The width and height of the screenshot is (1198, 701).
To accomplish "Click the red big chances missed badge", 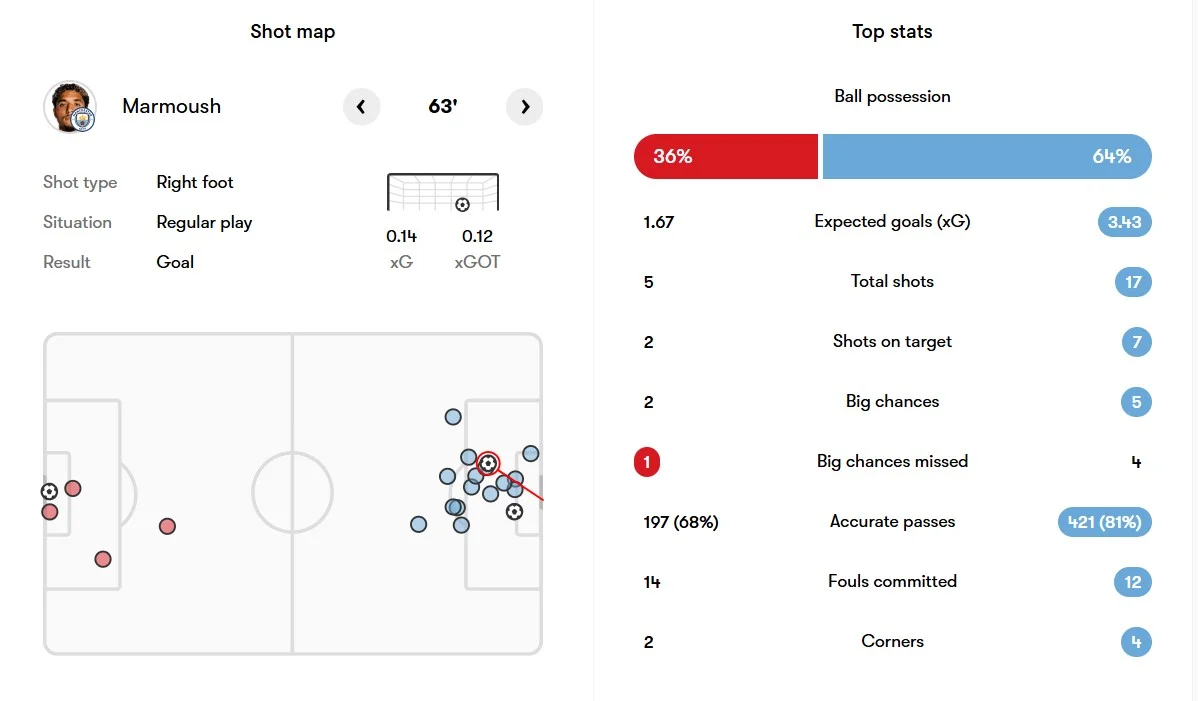I will 647,462.
